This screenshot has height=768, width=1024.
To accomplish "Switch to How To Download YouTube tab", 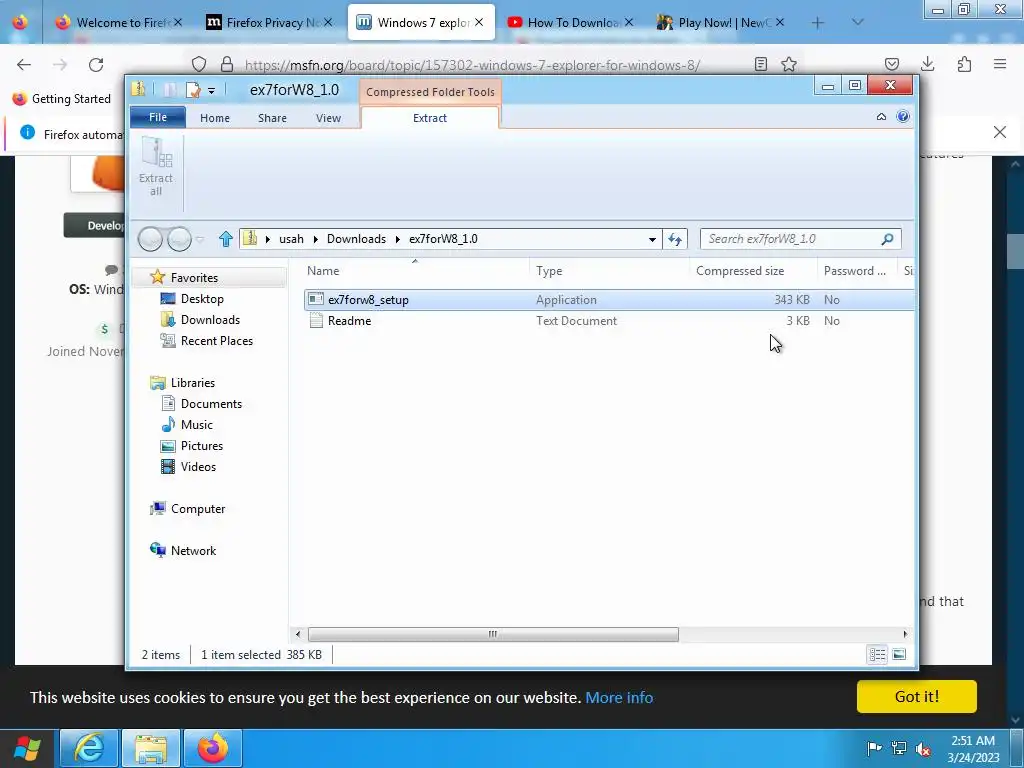I will (x=570, y=22).
